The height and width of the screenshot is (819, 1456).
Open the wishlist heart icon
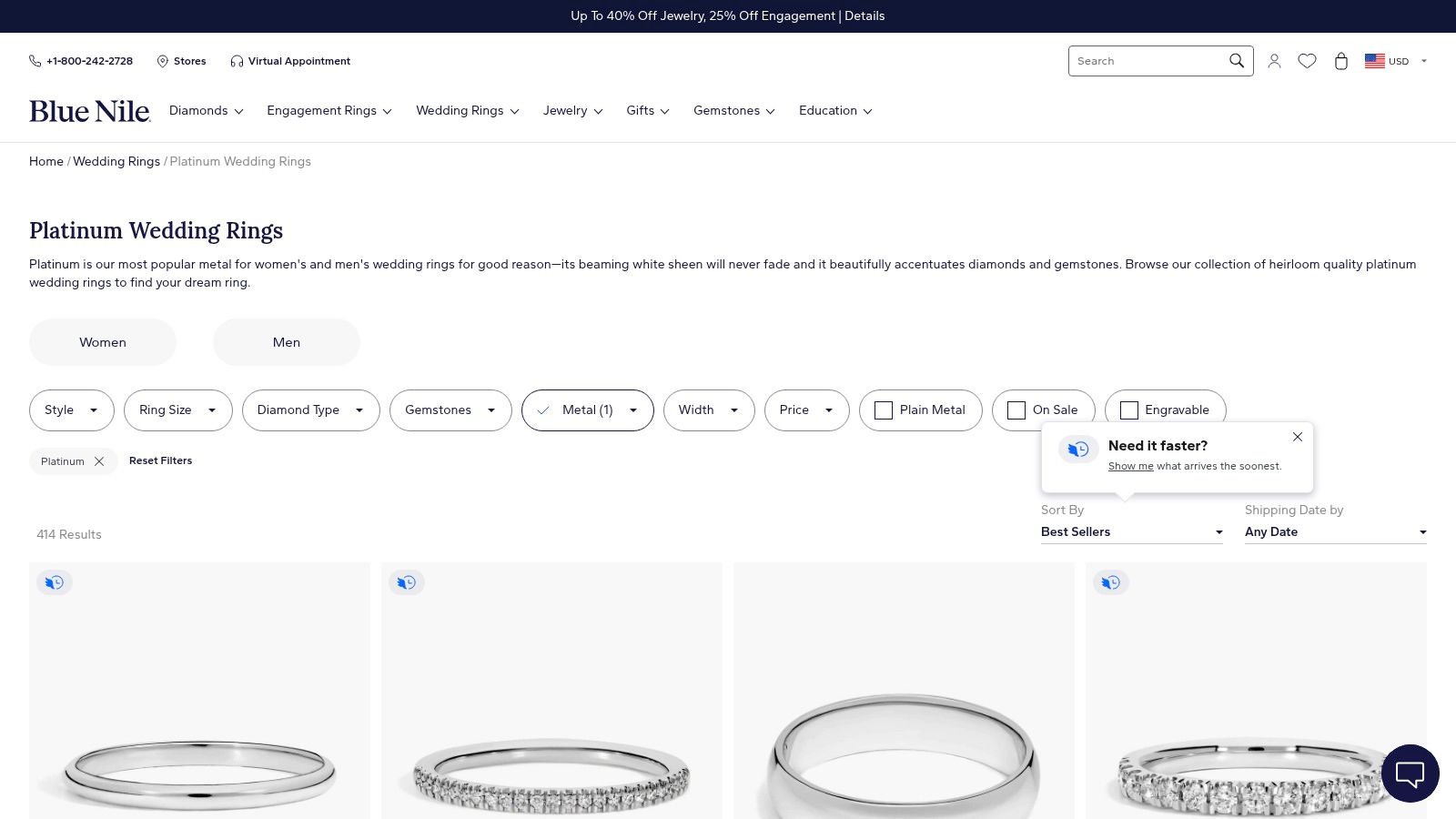tap(1307, 61)
